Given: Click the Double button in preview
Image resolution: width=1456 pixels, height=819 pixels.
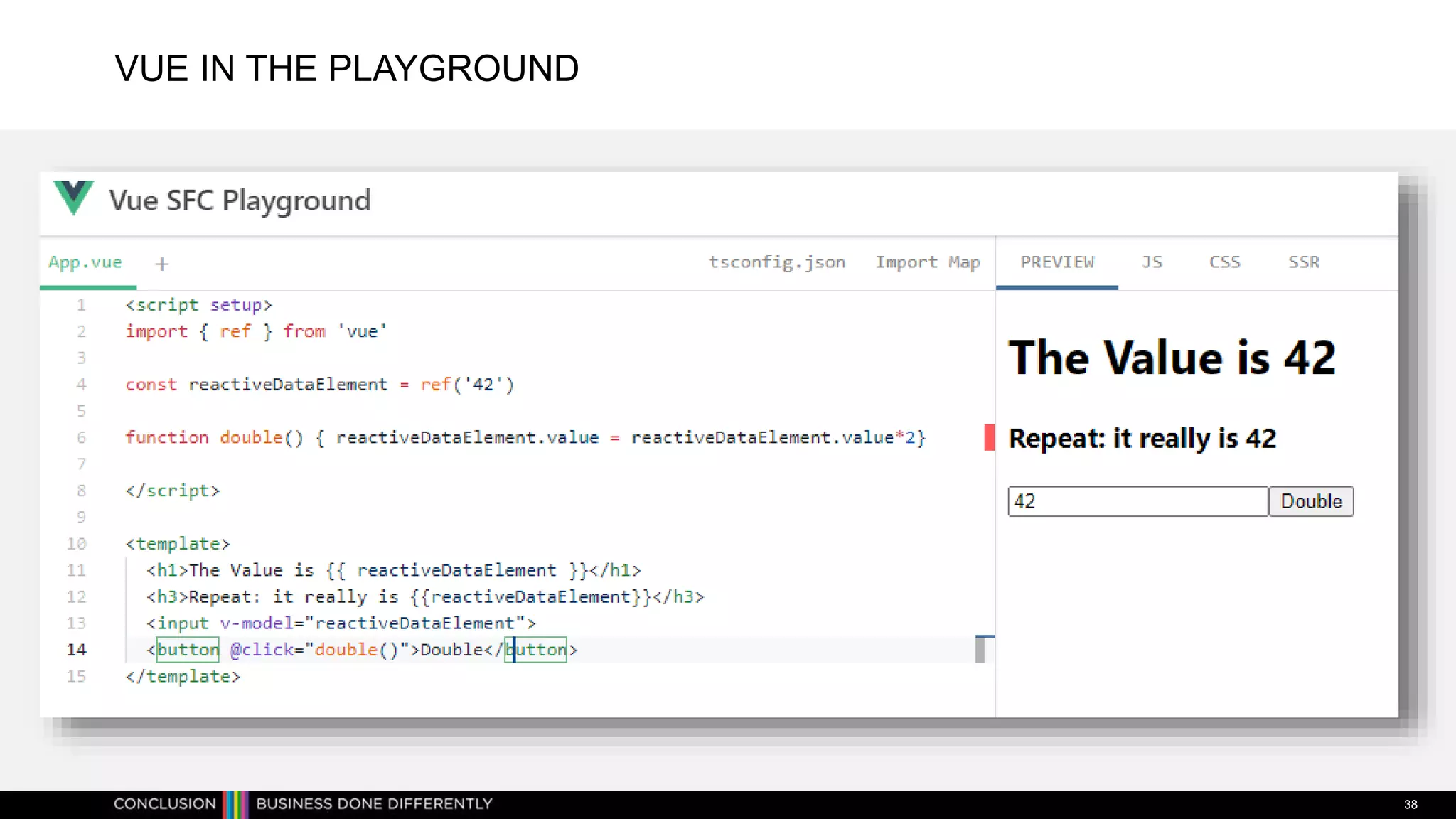Looking at the screenshot, I should [x=1311, y=501].
